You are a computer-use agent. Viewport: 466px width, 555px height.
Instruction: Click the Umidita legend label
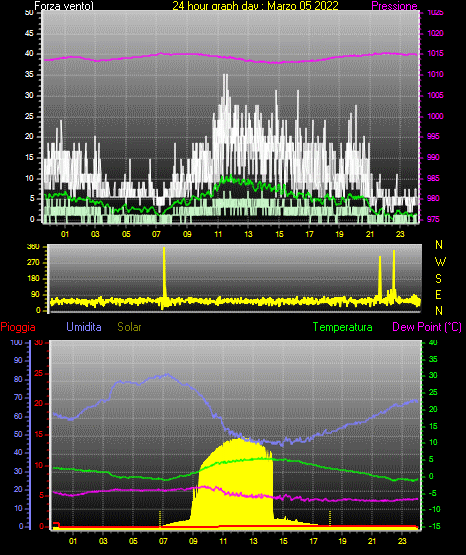(84, 327)
